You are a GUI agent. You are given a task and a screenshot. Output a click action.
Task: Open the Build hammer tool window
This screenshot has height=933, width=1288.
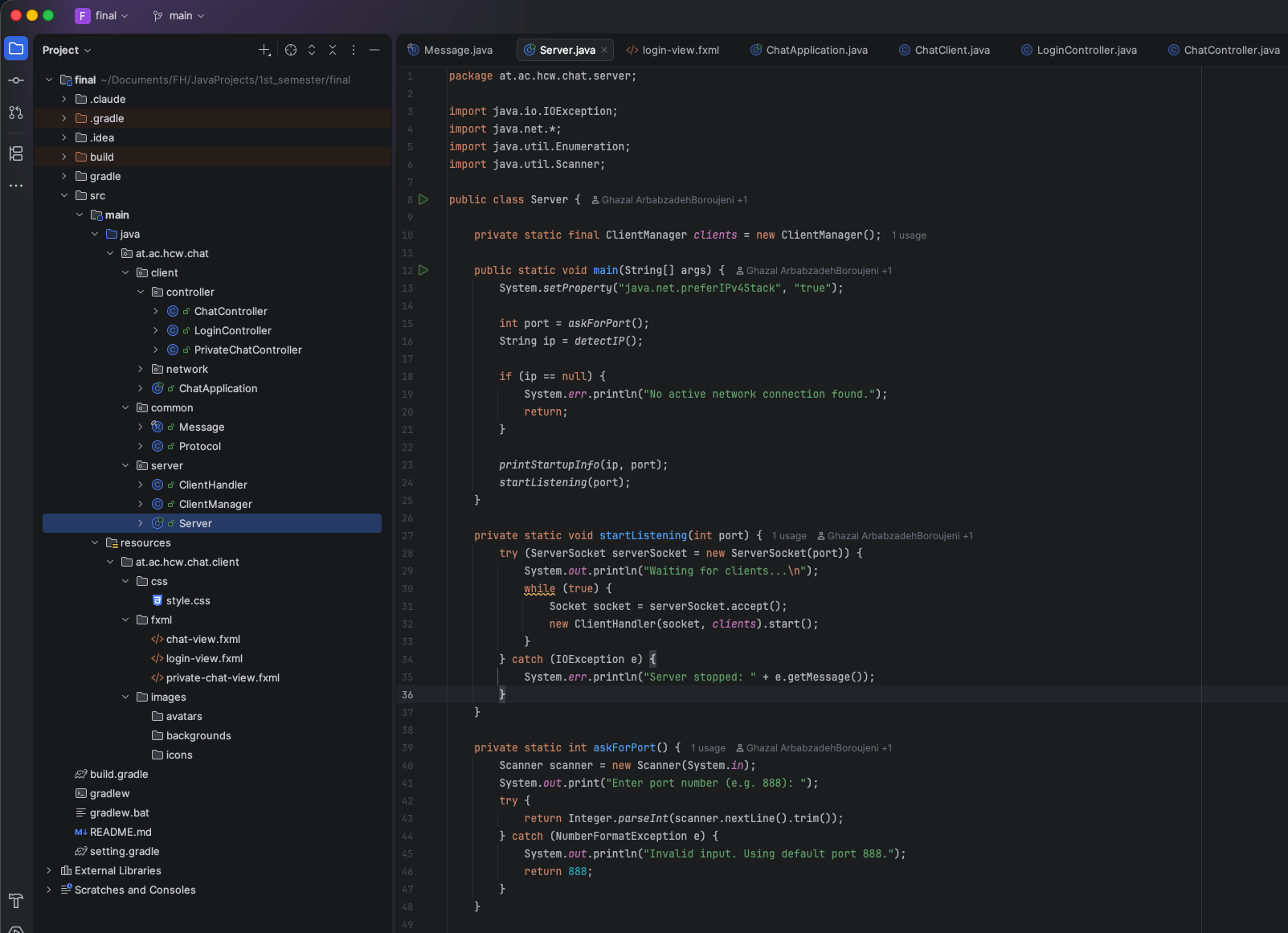pos(16,901)
